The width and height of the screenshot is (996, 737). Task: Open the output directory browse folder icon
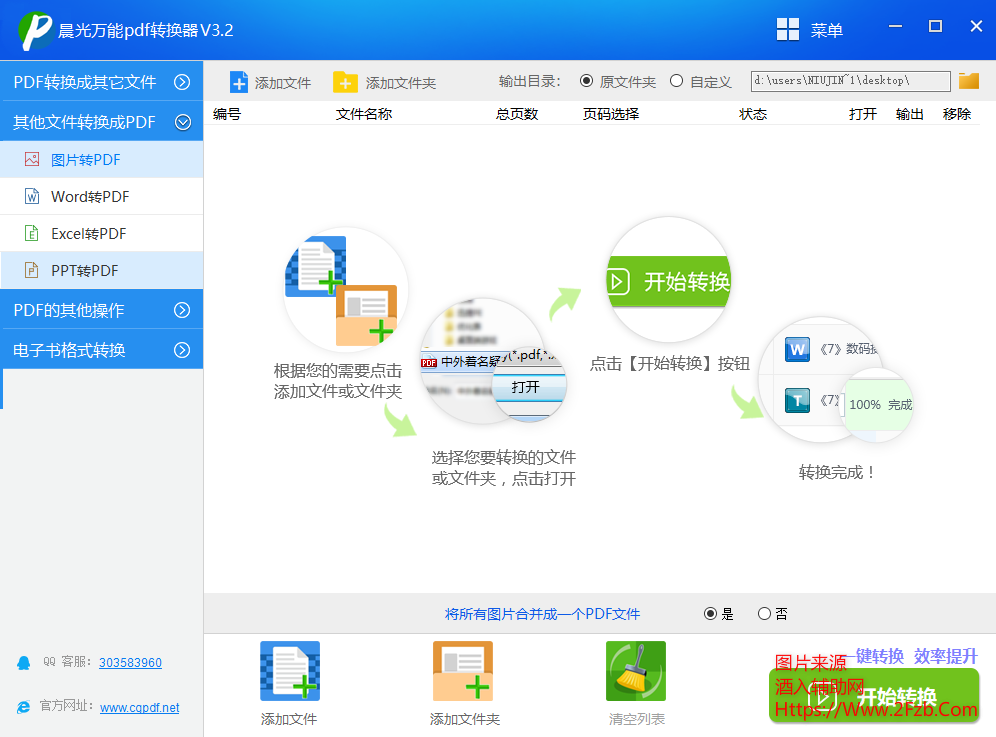click(968, 81)
